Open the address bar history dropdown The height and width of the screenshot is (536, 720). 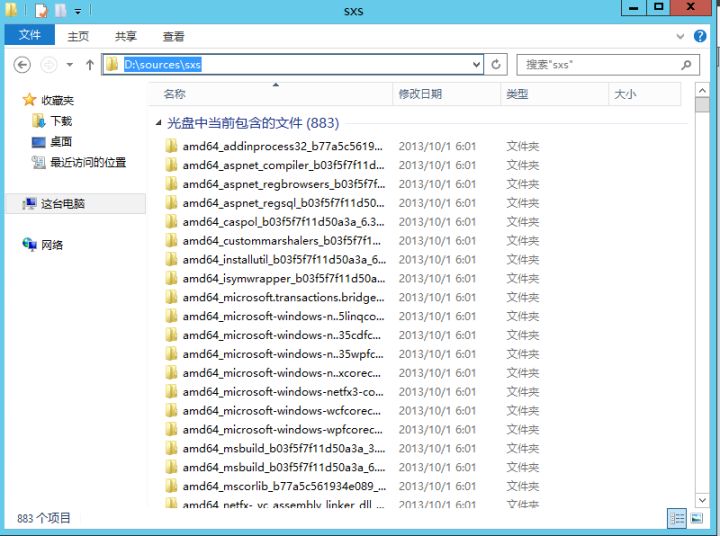click(x=477, y=65)
